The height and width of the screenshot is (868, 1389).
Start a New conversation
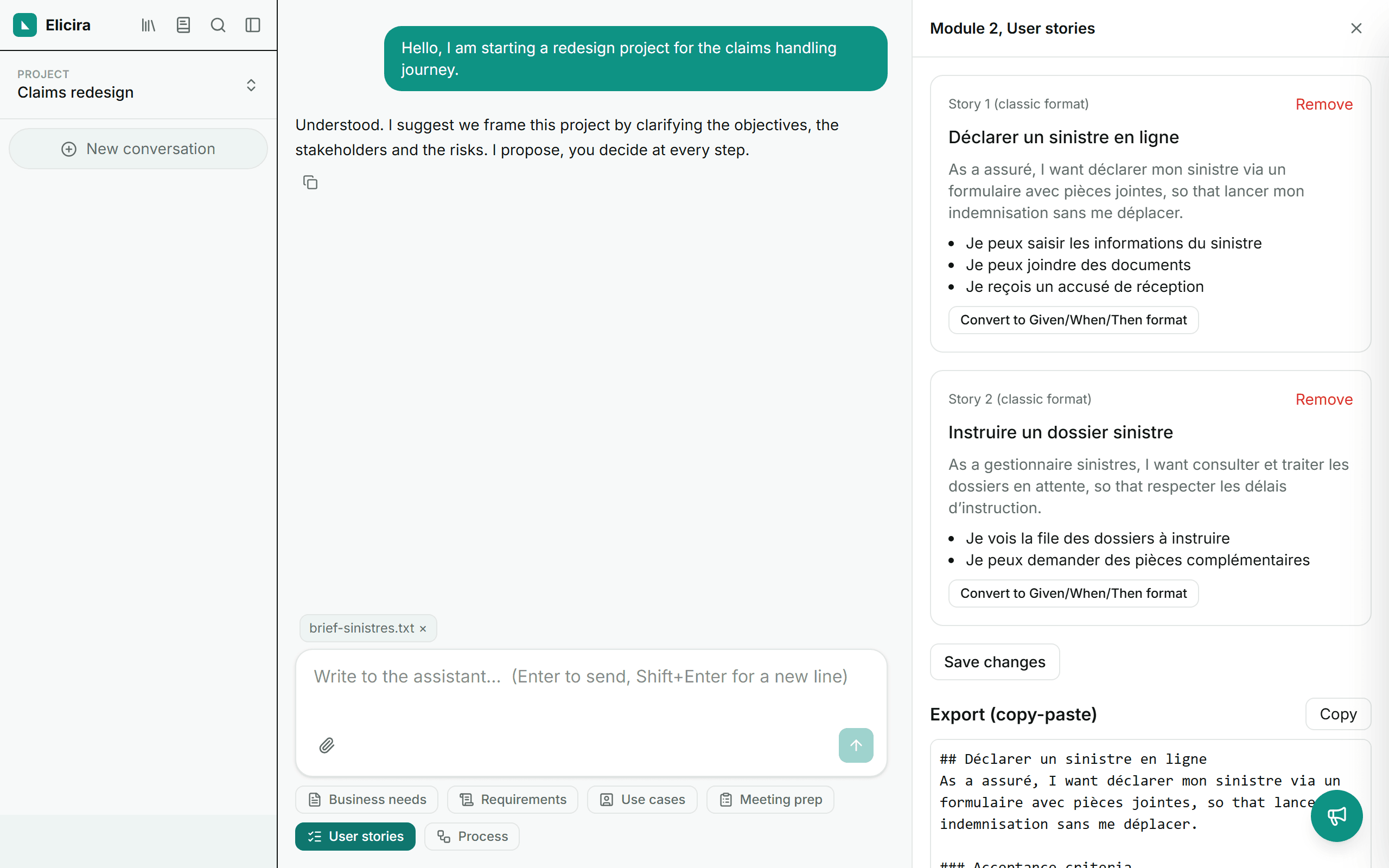click(x=138, y=149)
